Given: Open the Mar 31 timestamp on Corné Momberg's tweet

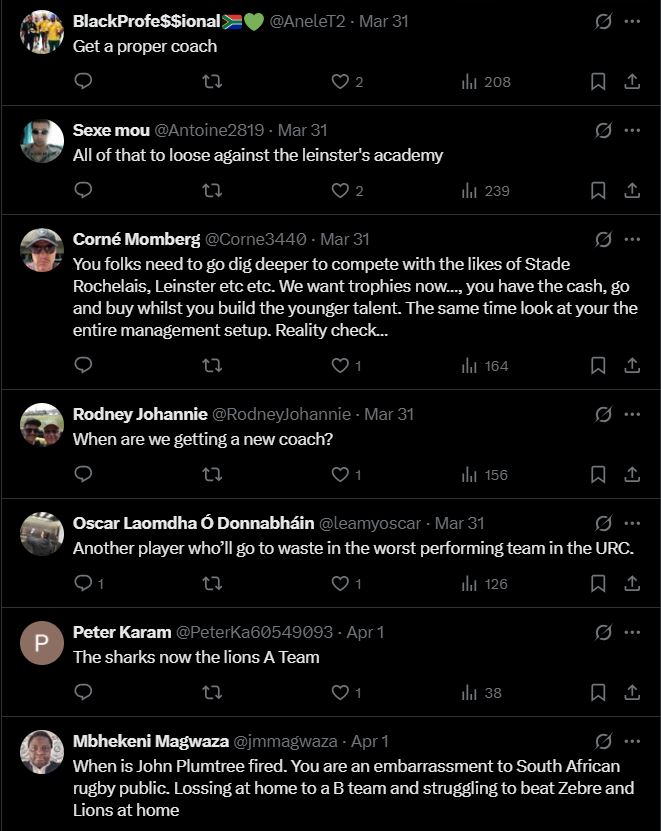Looking at the screenshot, I should coord(345,239).
